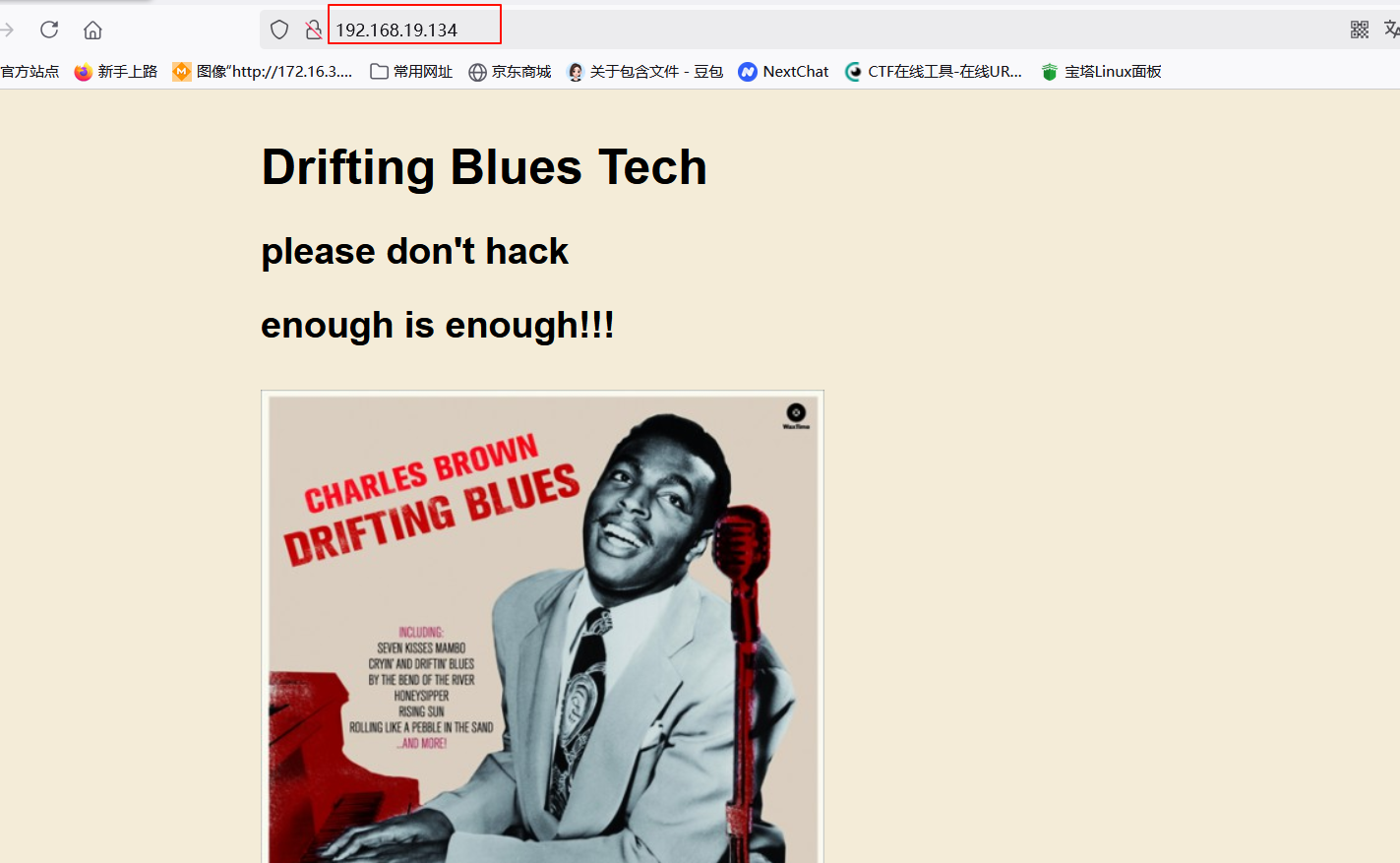Open the 图像"http://172.16.3... bookmark
This screenshot has height=863, width=1400.
pos(262,72)
